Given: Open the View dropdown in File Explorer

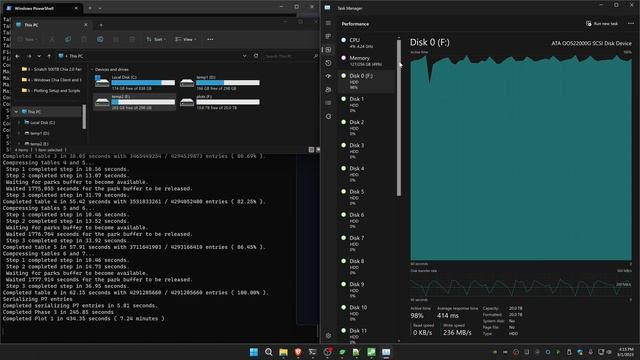Looking at the screenshot, I should [186, 39].
